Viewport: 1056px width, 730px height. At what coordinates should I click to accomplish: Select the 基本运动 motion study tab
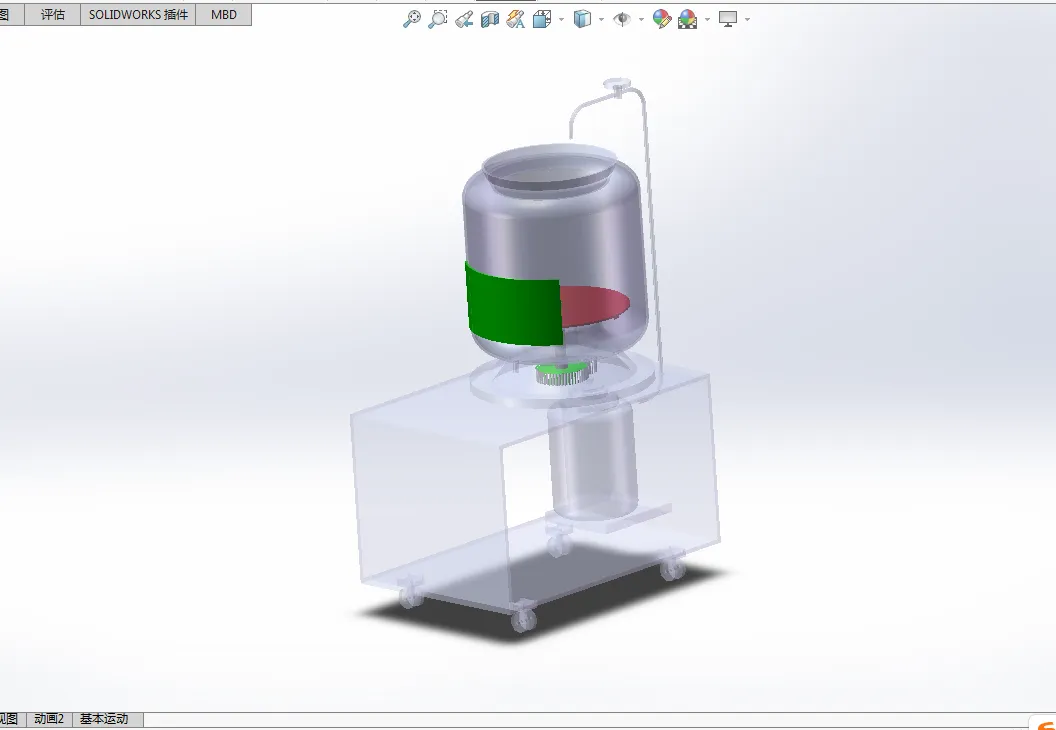tap(104, 719)
